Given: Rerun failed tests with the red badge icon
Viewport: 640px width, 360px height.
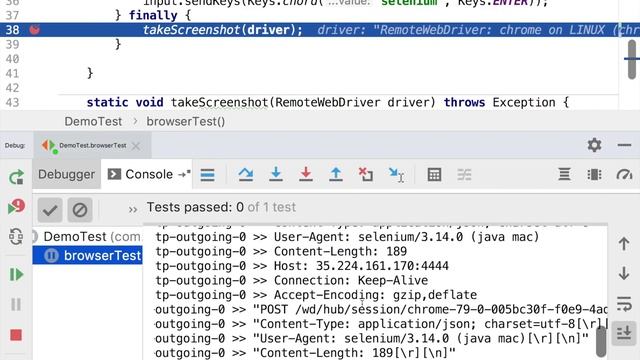Looking at the screenshot, I should pyautogui.click(x=16, y=206).
